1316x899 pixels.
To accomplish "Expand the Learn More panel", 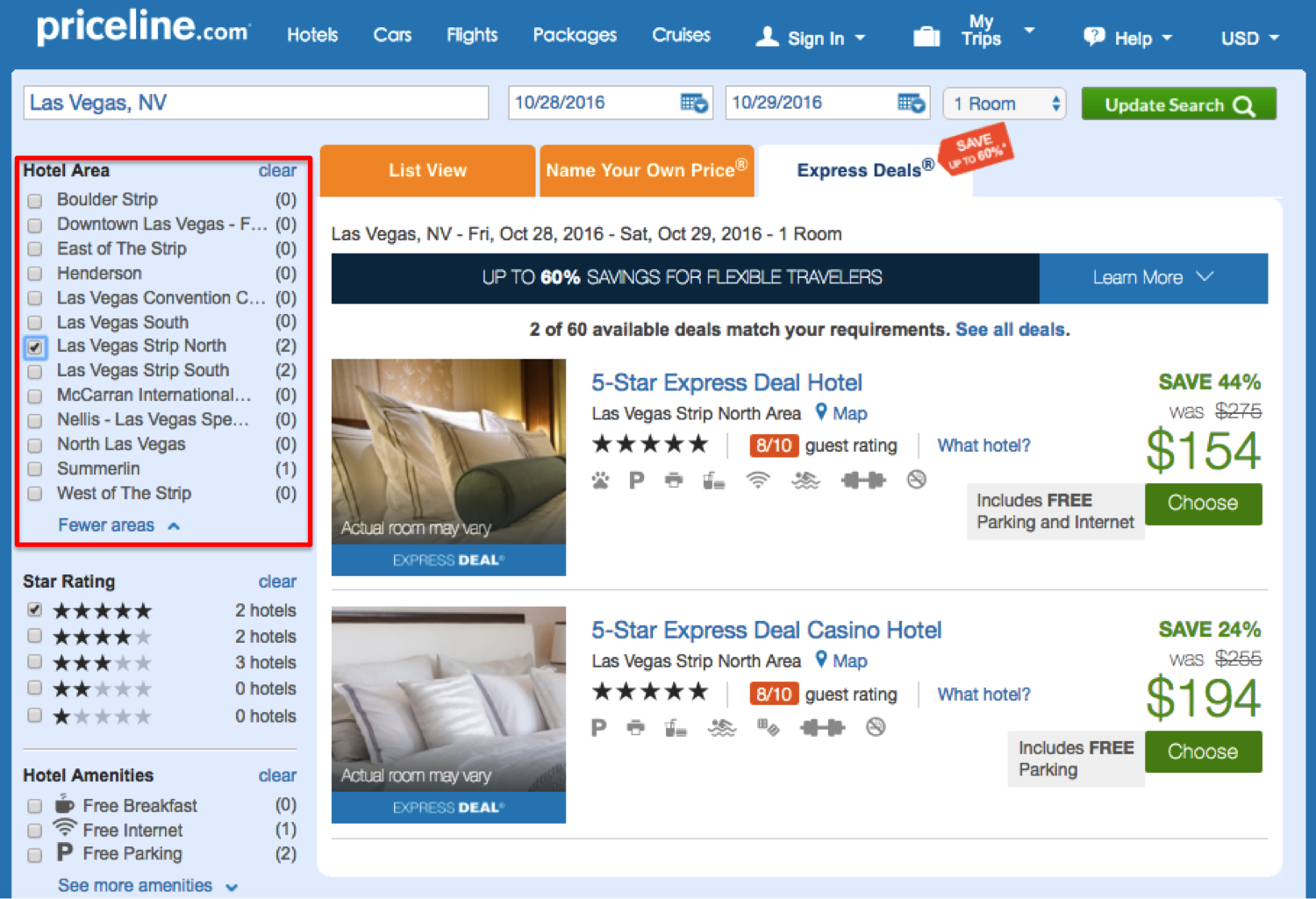I will coord(1154,278).
